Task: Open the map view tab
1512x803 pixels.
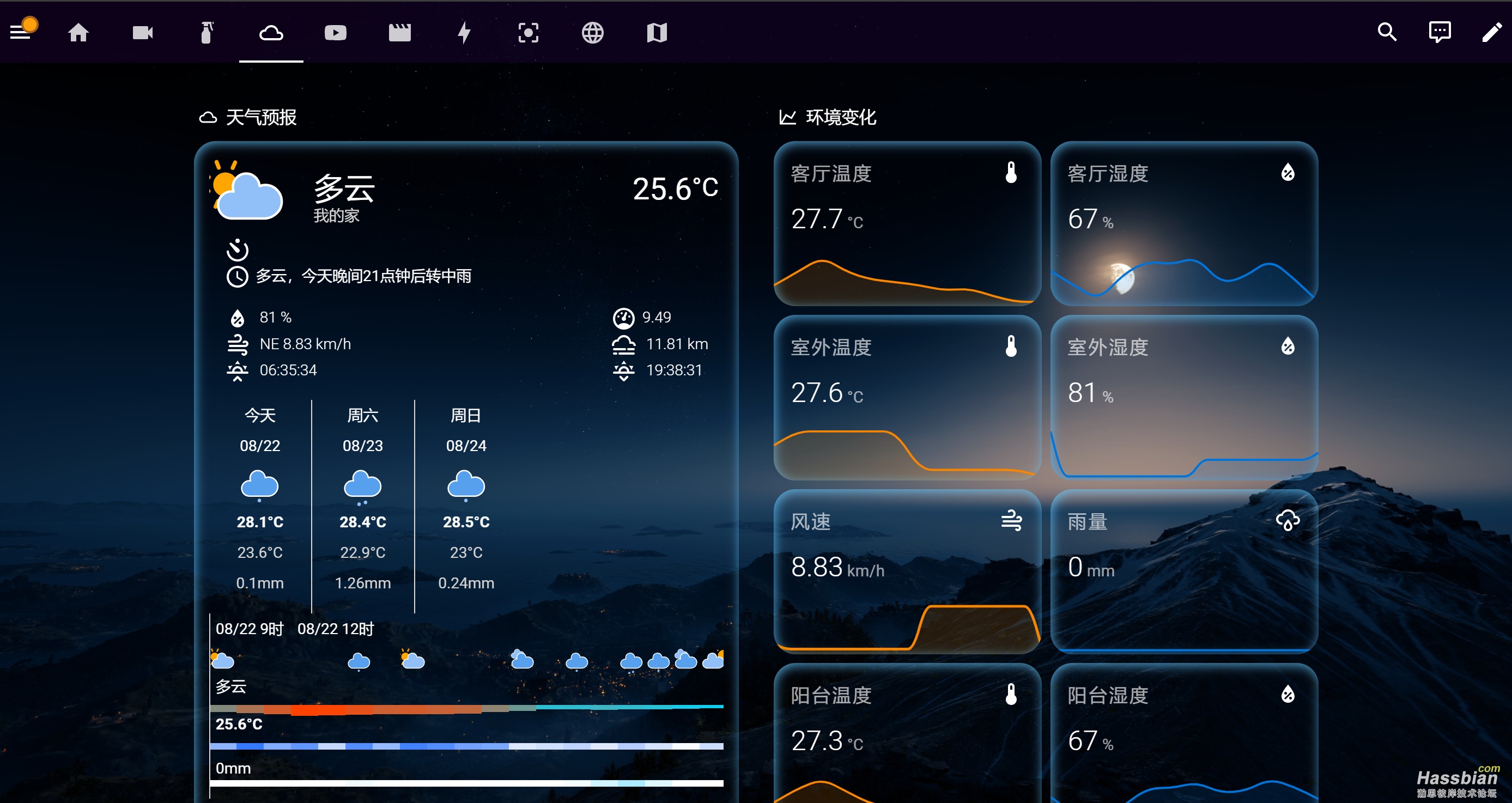Action: tap(657, 32)
